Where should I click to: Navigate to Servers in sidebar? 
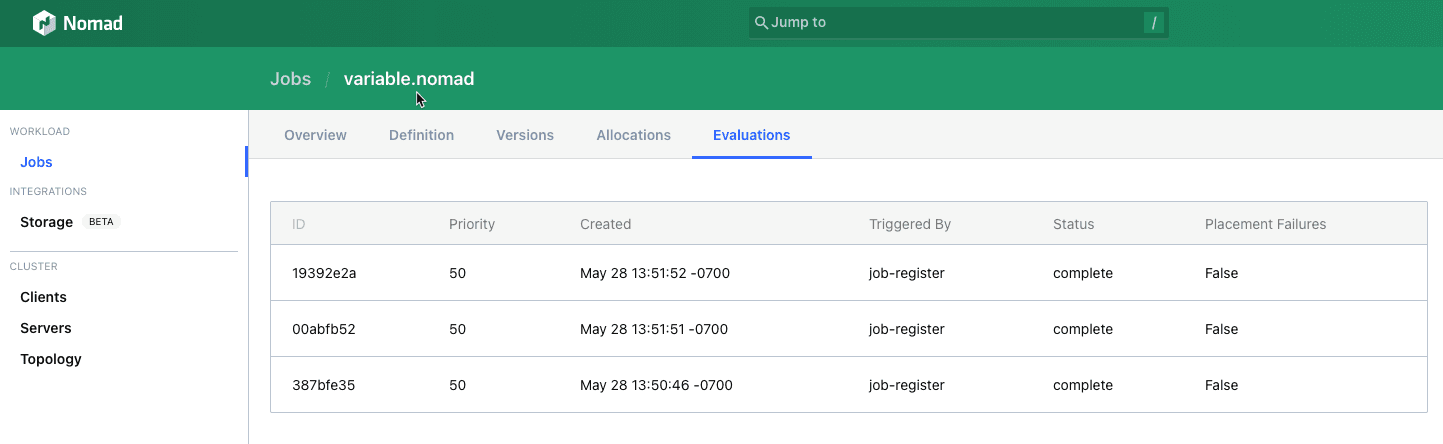point(46,328)
